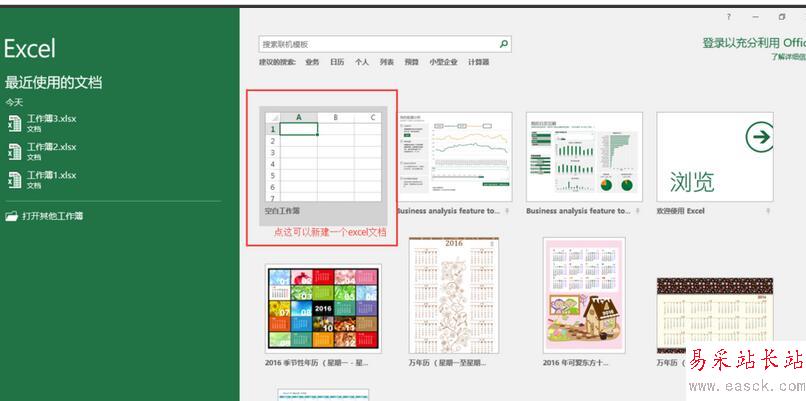Select the 计算器 suggested search
Viewport: 806px width, 401px height.
tap(479, 62)
